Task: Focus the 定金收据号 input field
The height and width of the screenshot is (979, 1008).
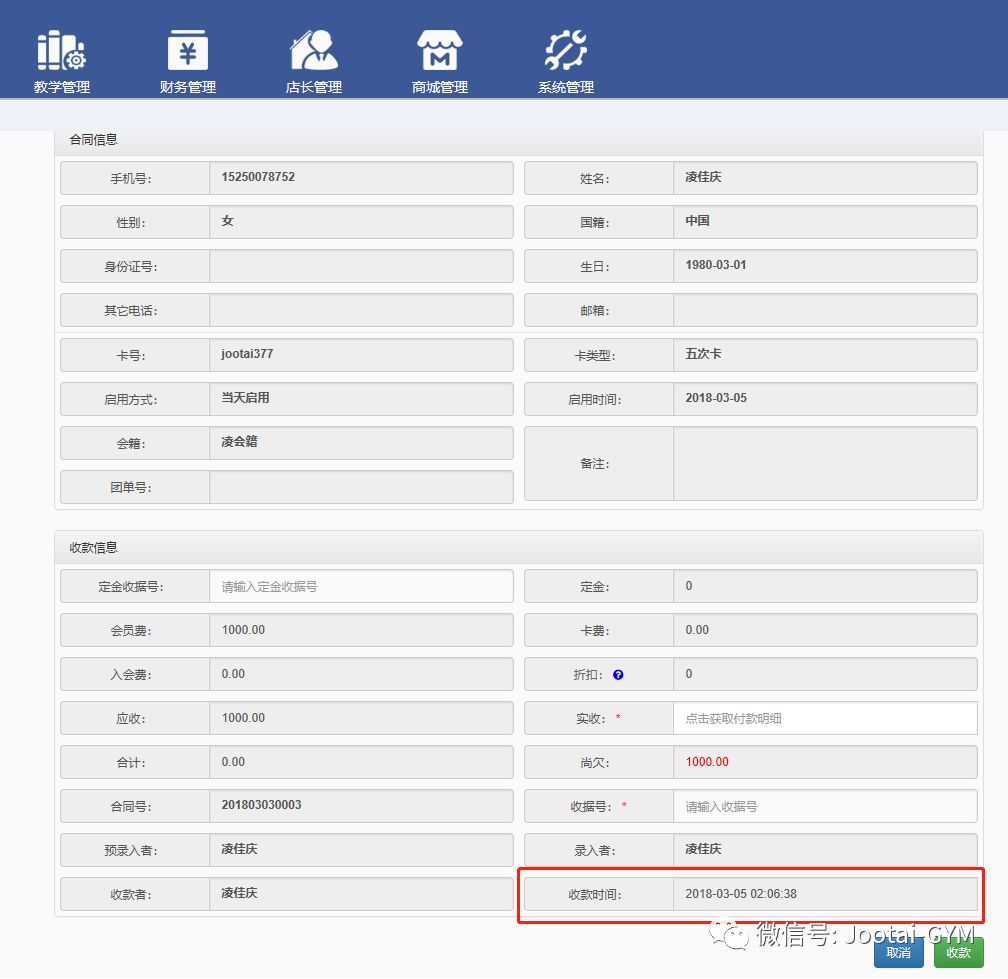Action: click(x=361, y=586)
